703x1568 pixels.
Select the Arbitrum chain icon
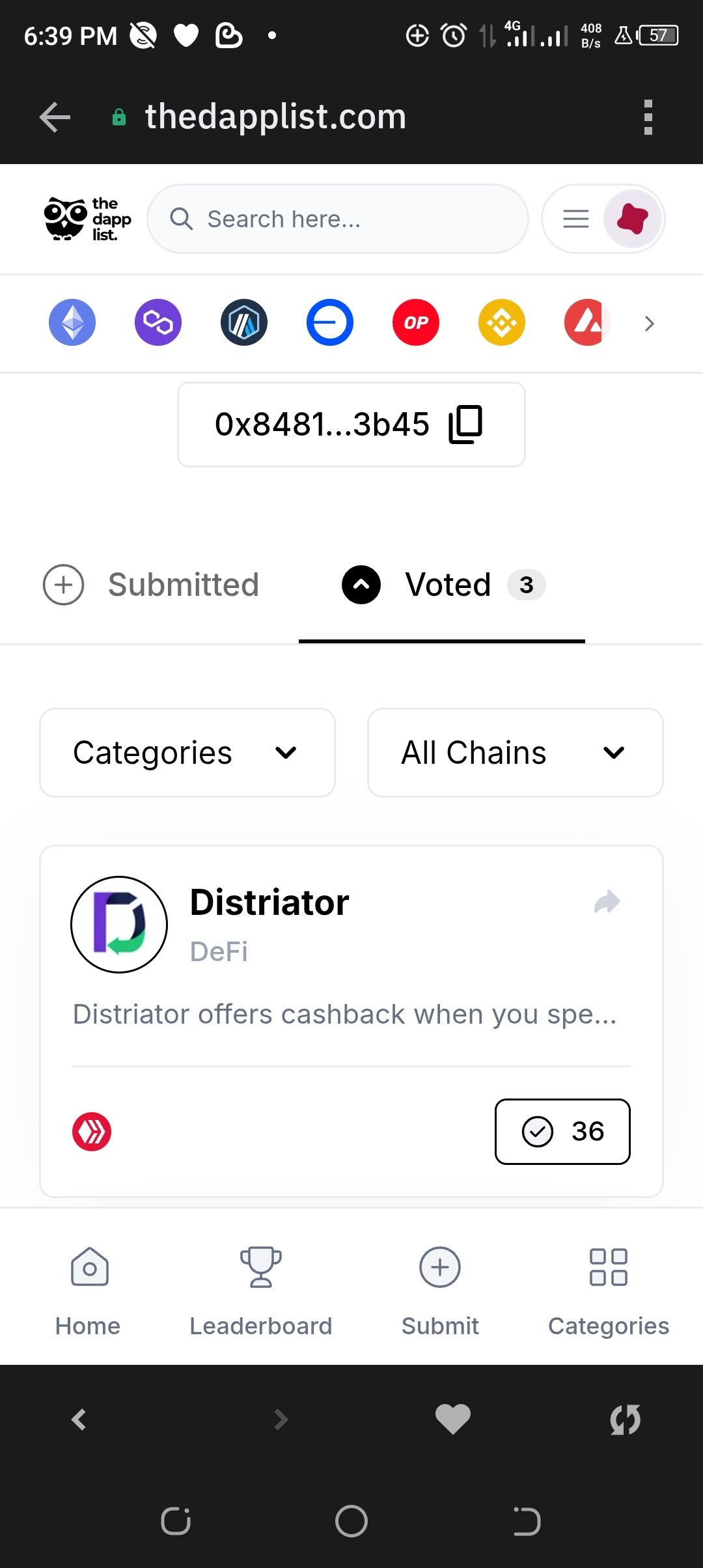(244, 322)
